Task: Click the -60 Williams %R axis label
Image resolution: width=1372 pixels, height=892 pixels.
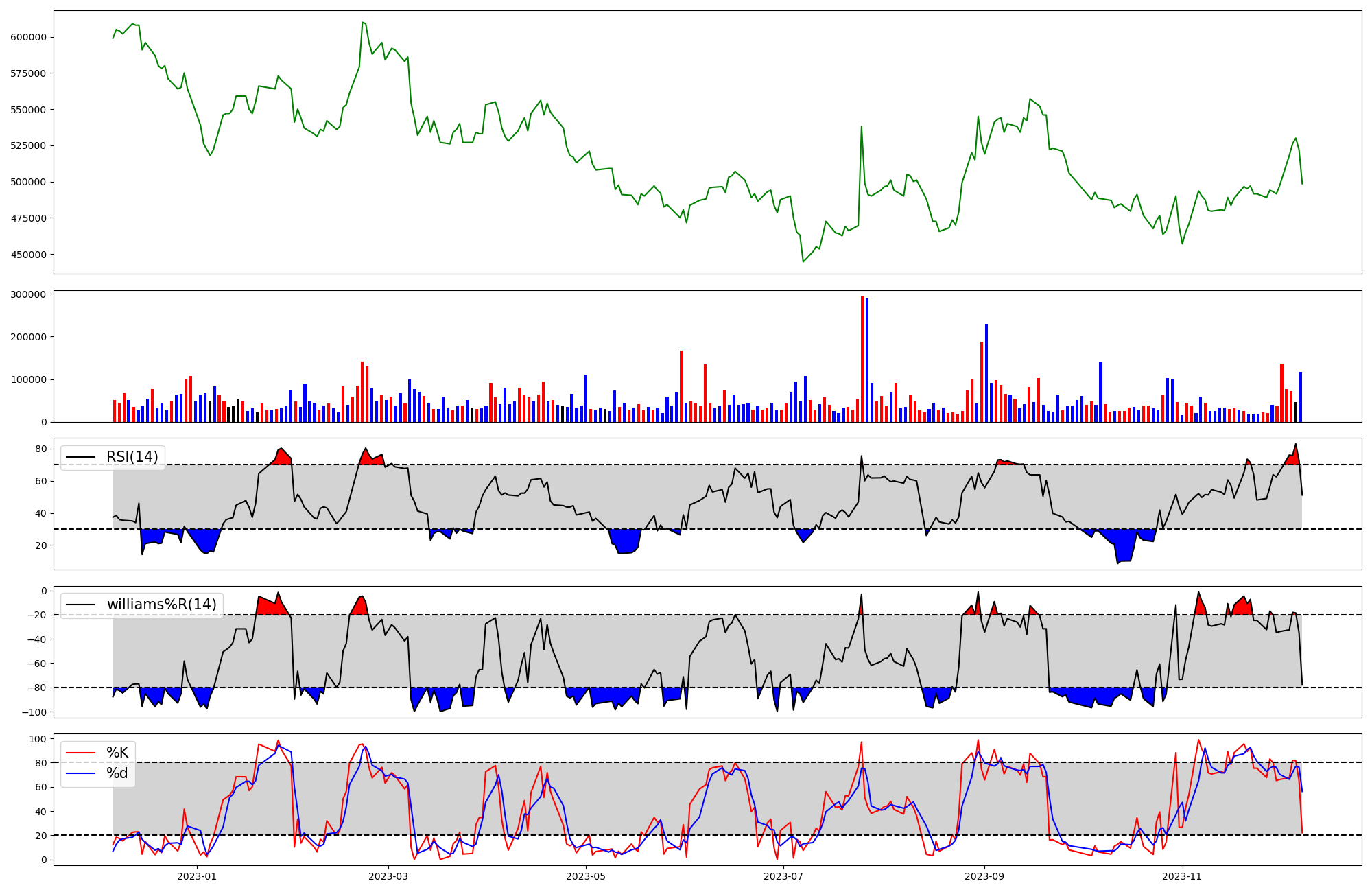Action: coord(36,664)
